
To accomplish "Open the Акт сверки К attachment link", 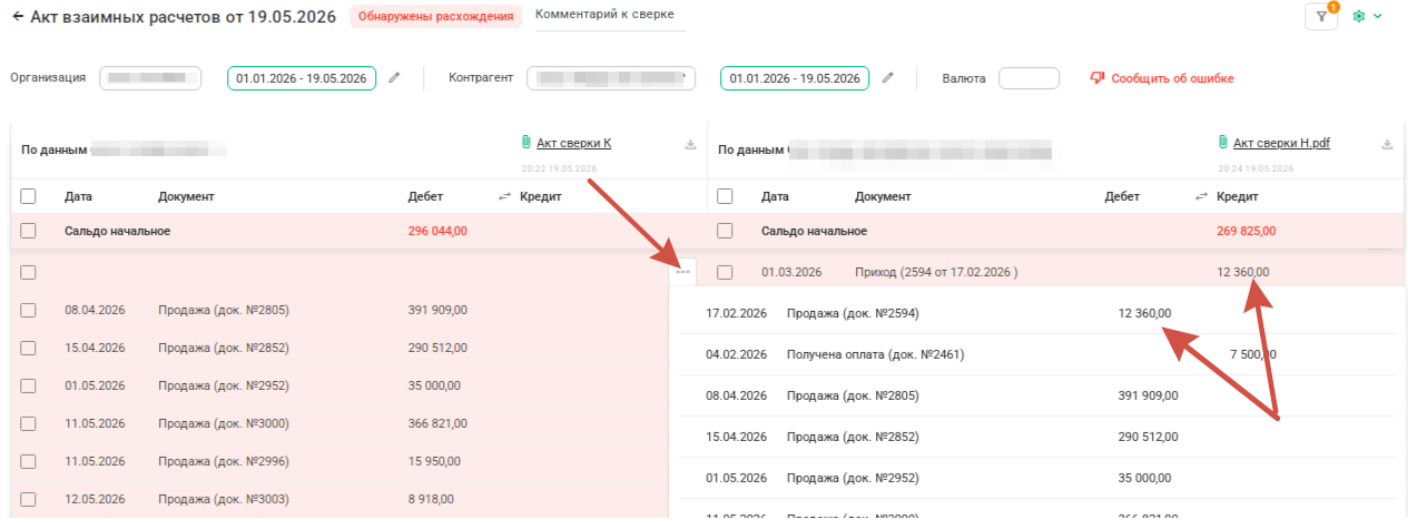I will (574, 143).
